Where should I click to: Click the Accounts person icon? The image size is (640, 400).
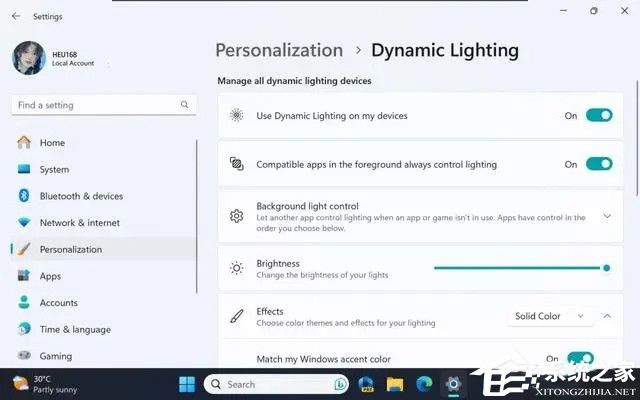[x=24, y=302]
